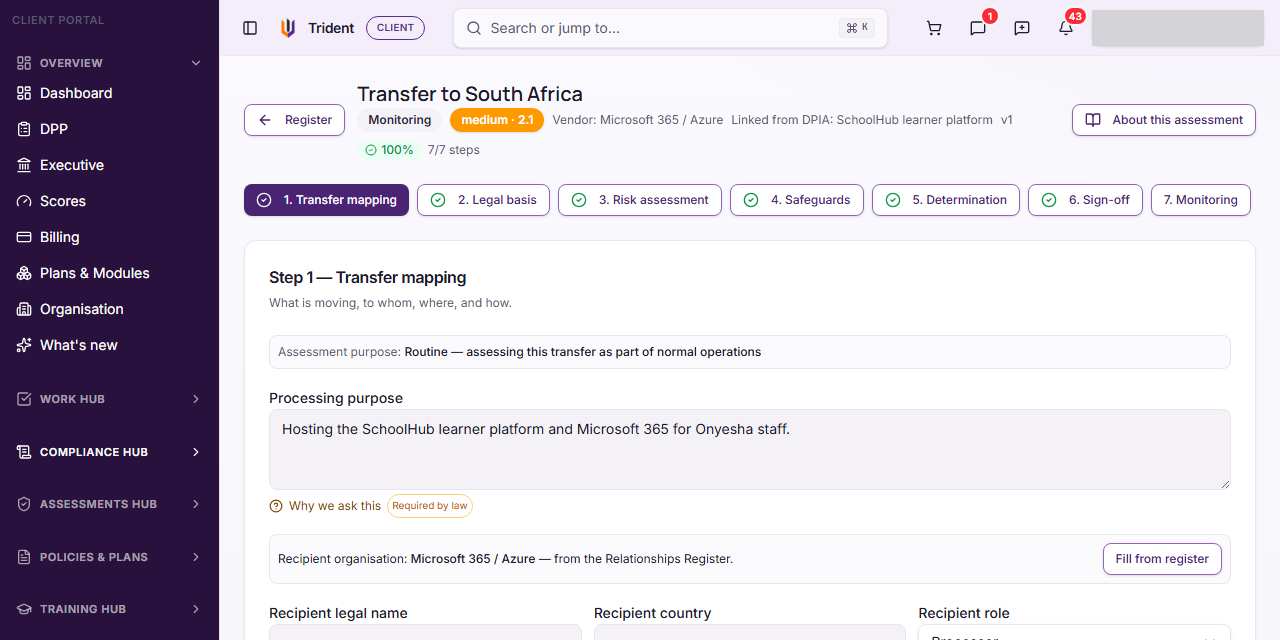The height and width of the screenshot is (640, 1280).
Task: Select the 1. Transfer mapping step
Action: [326, 200]
